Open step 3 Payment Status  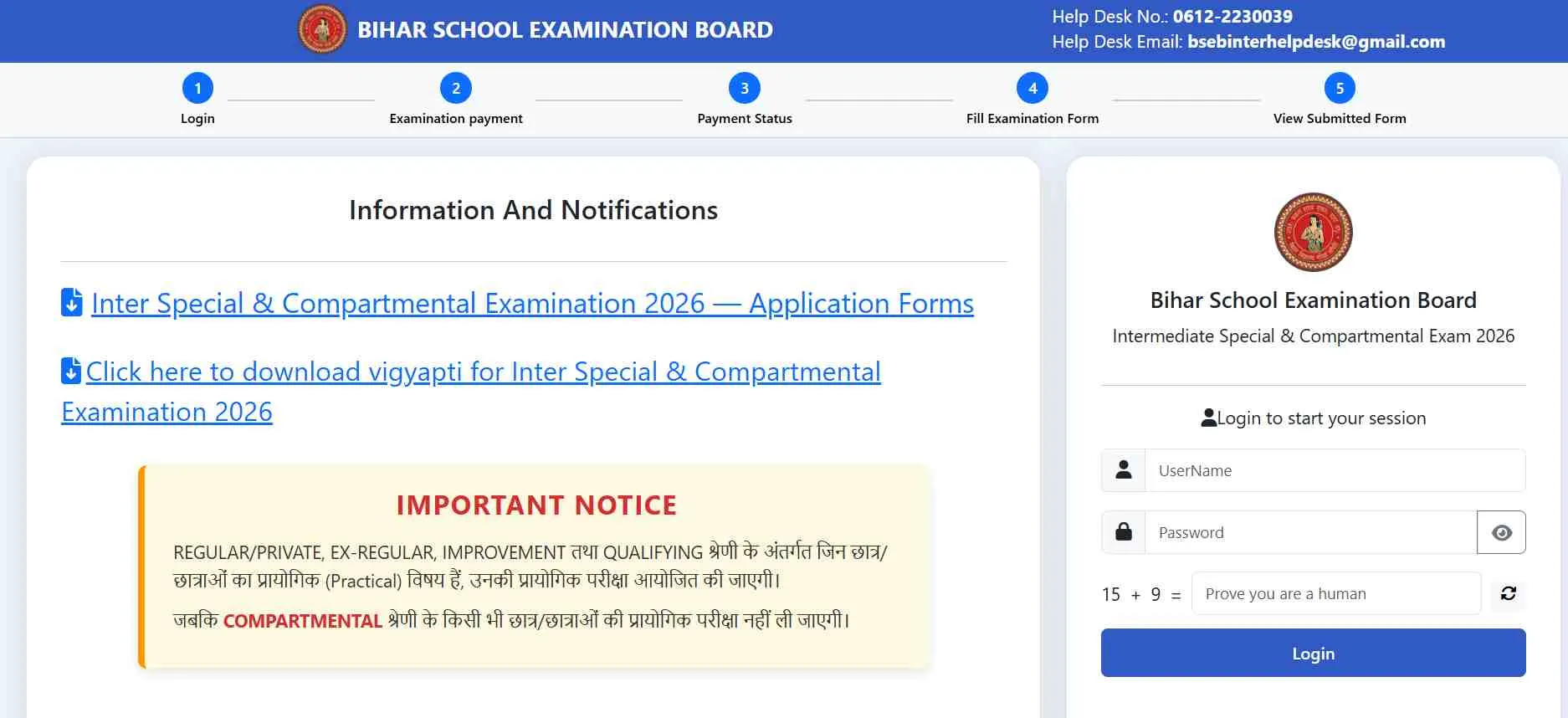point(745,89)
